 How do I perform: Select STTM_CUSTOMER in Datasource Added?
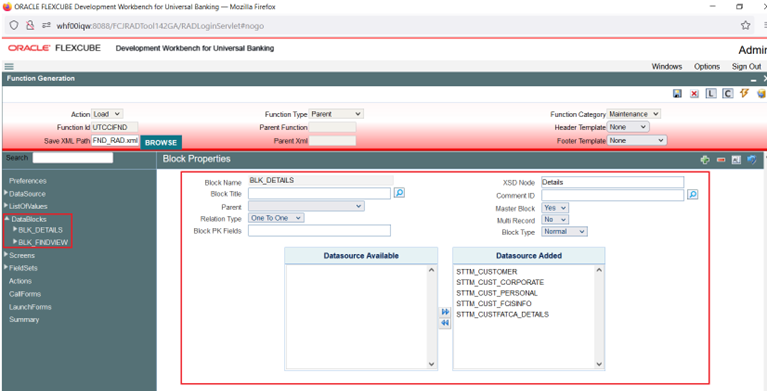[487, 272]
